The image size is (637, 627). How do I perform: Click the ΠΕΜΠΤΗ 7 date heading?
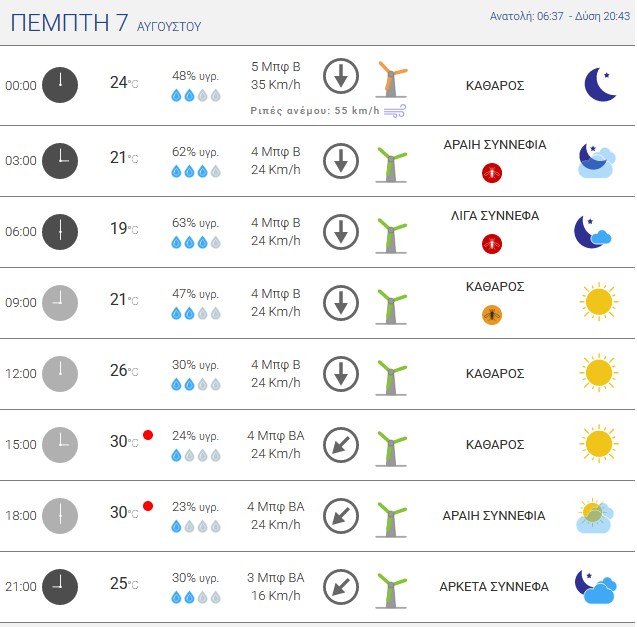click(69, 23)
